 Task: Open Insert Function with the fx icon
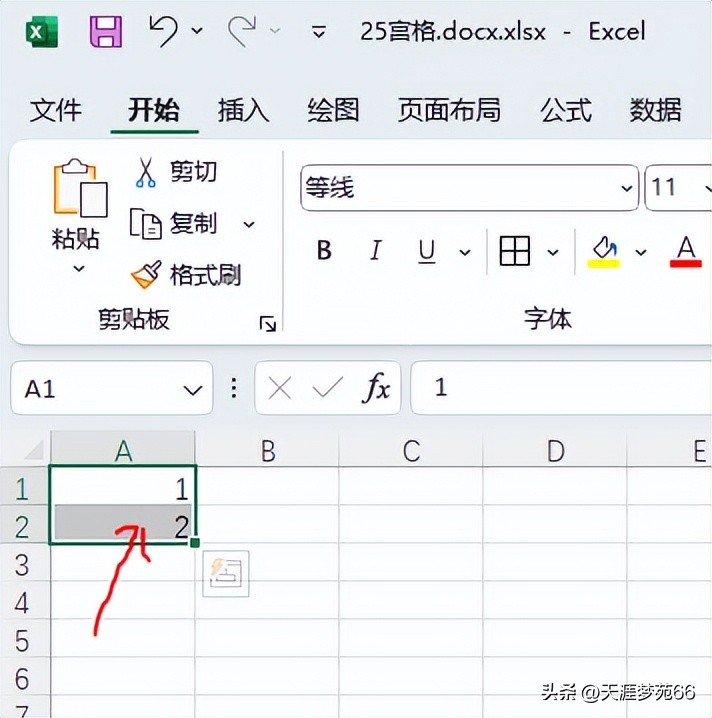[376, 388]
